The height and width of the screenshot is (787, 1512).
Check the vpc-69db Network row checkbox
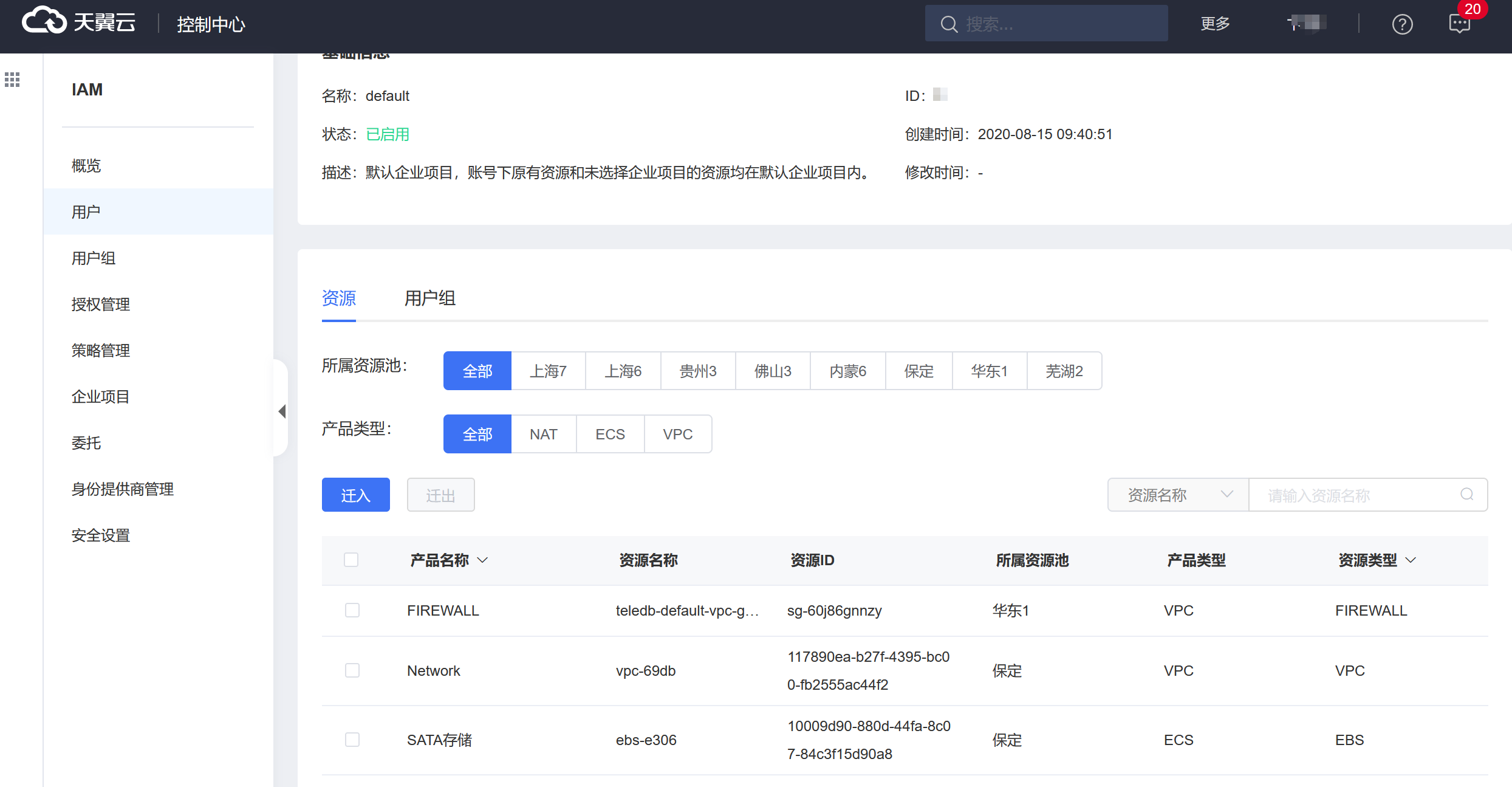coord(352,670)
